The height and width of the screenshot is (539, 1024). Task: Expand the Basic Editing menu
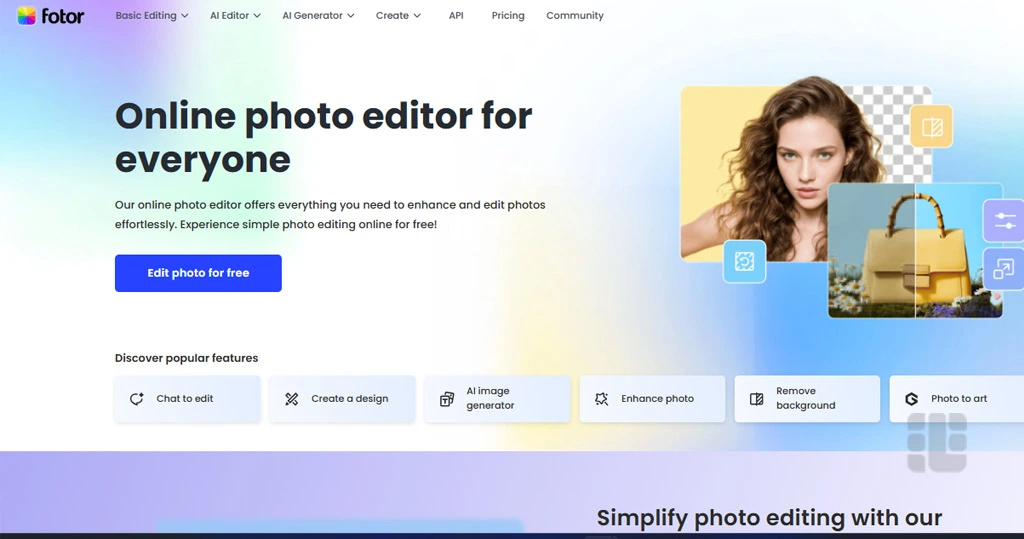tap(152, 16)
